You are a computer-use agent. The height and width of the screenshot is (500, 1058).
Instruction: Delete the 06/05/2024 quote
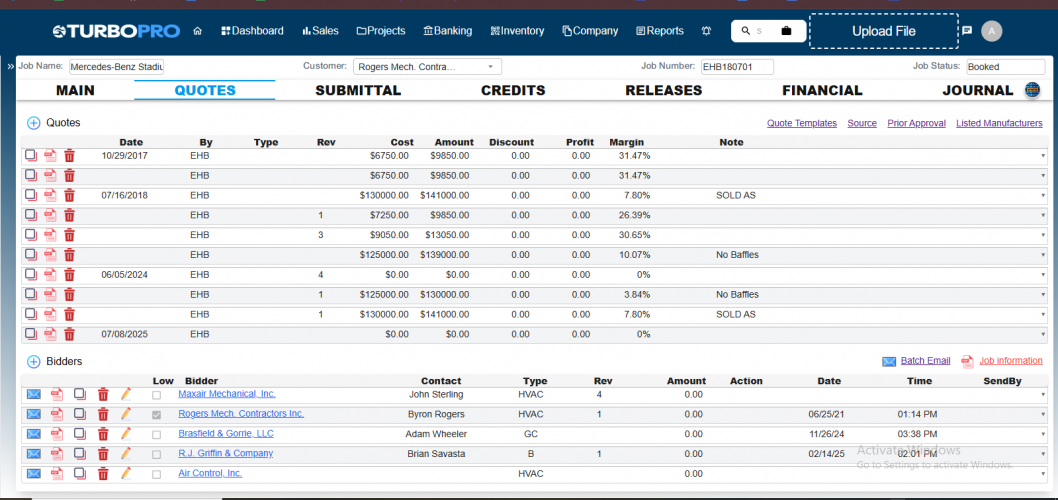[69, 275]
